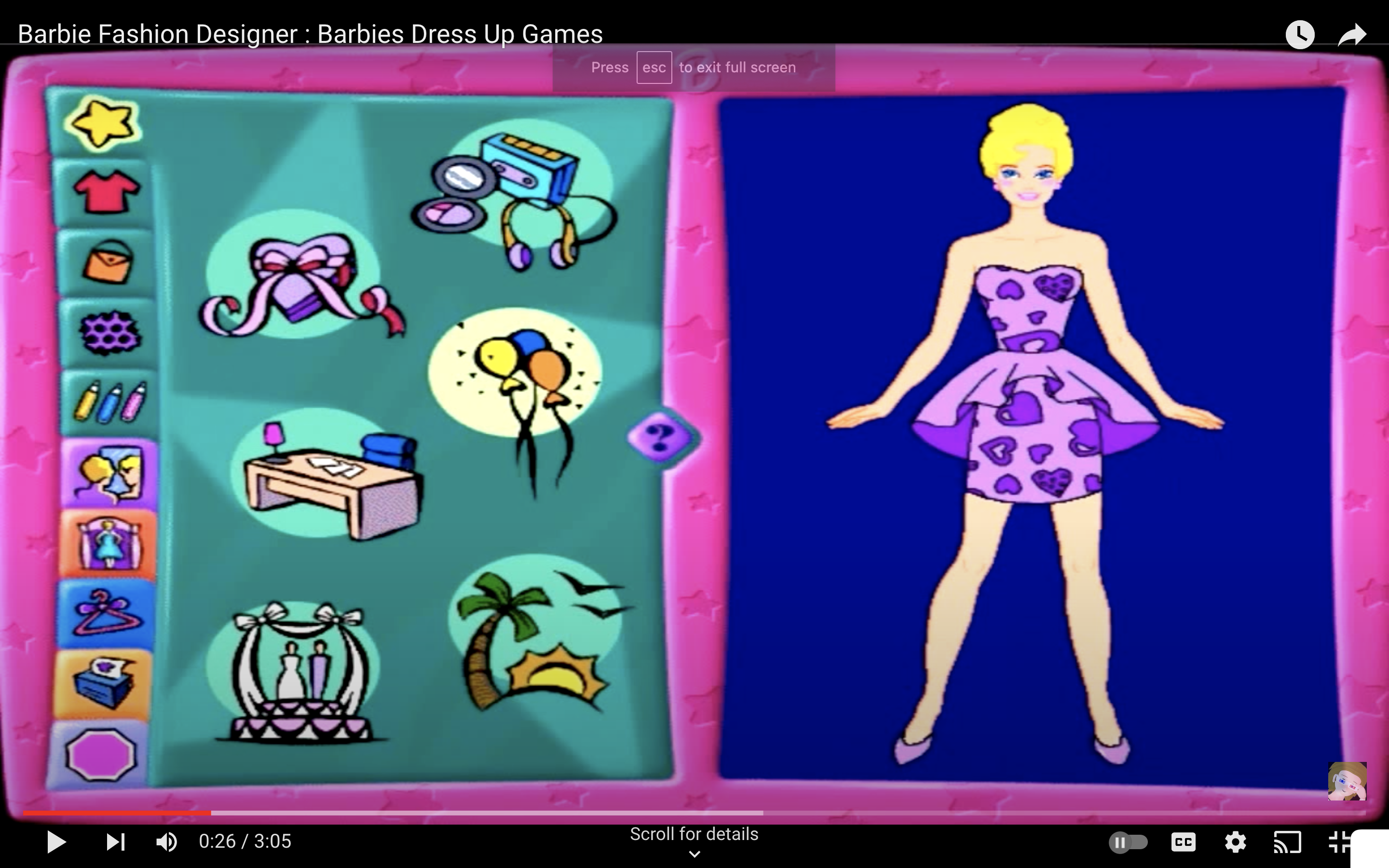Click the channel avatar watermark thumbnail
The height and width of the screenshot is (868, 1389).
pos(1347,781)
